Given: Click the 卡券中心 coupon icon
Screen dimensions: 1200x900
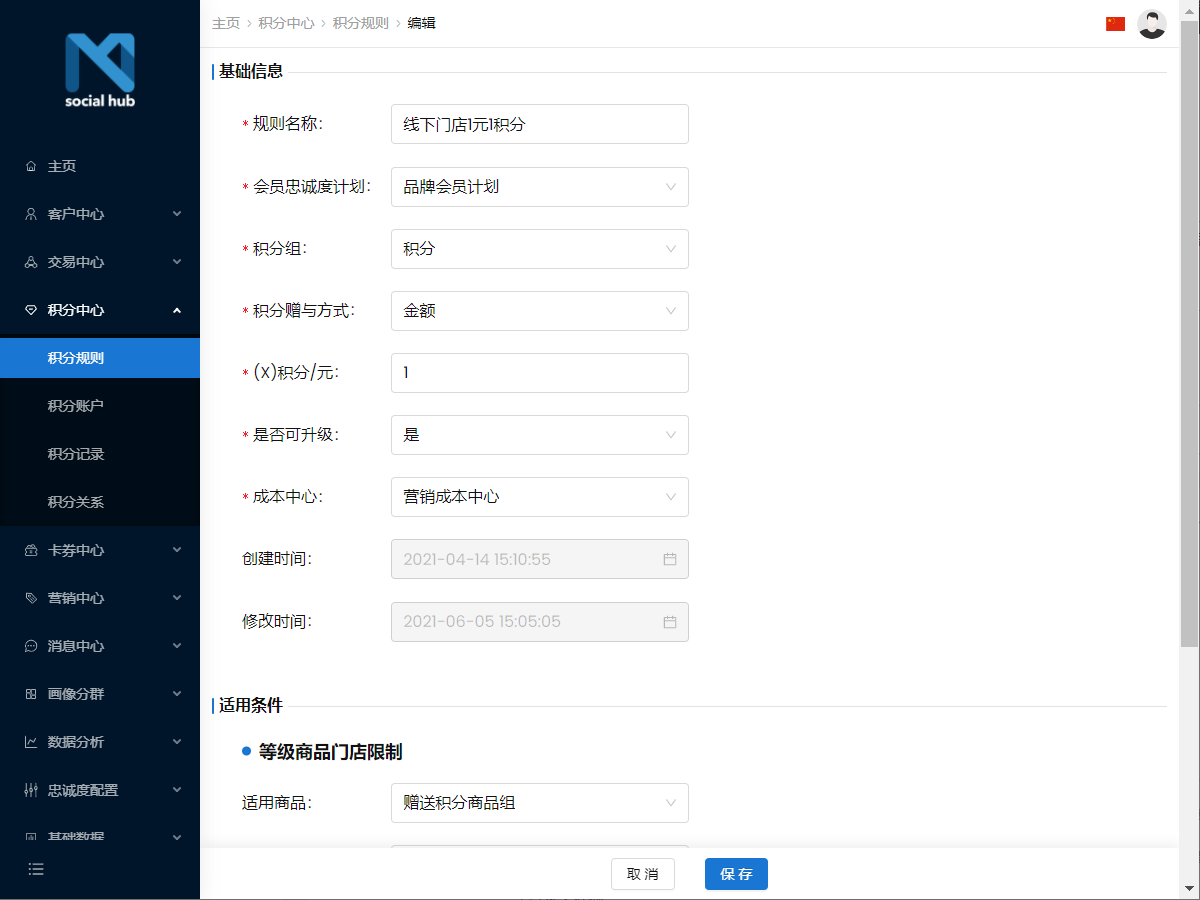Looking at the screenshot, I should pyautogui.click(x=32, y=549).
